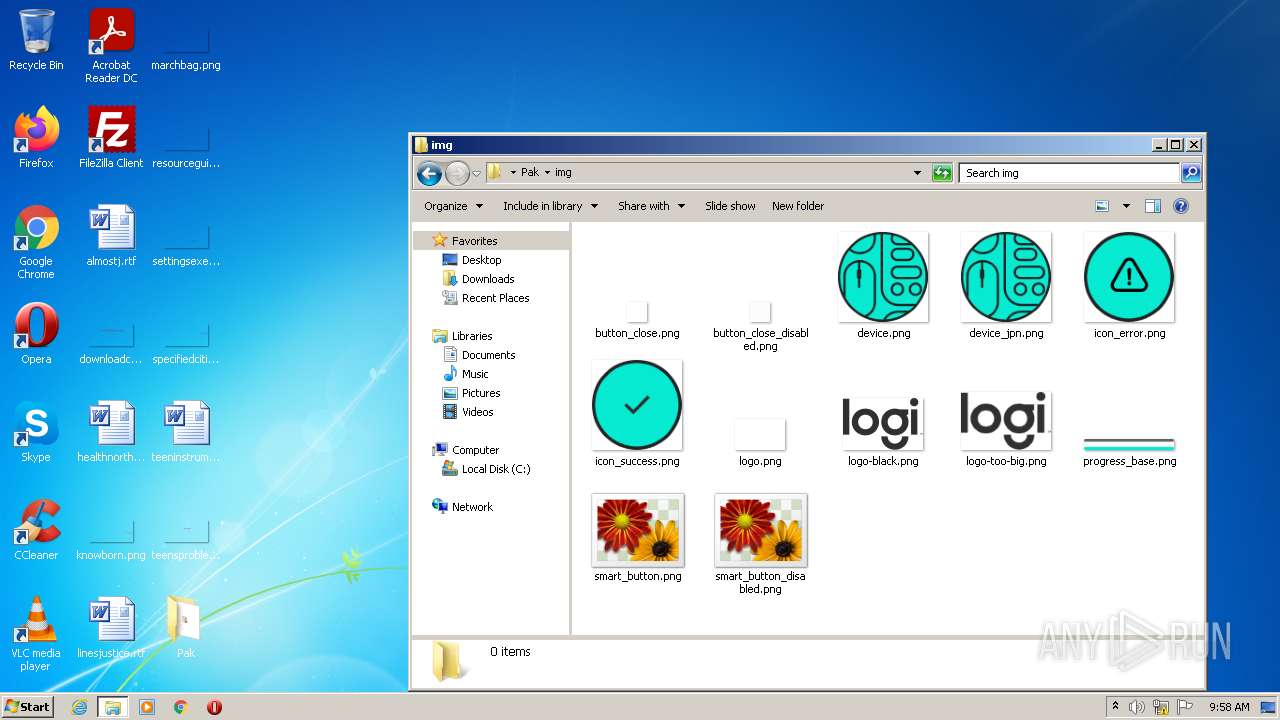Open Downloads in navigation pane
Screen dimensions: 1280x720
[488, 279]
